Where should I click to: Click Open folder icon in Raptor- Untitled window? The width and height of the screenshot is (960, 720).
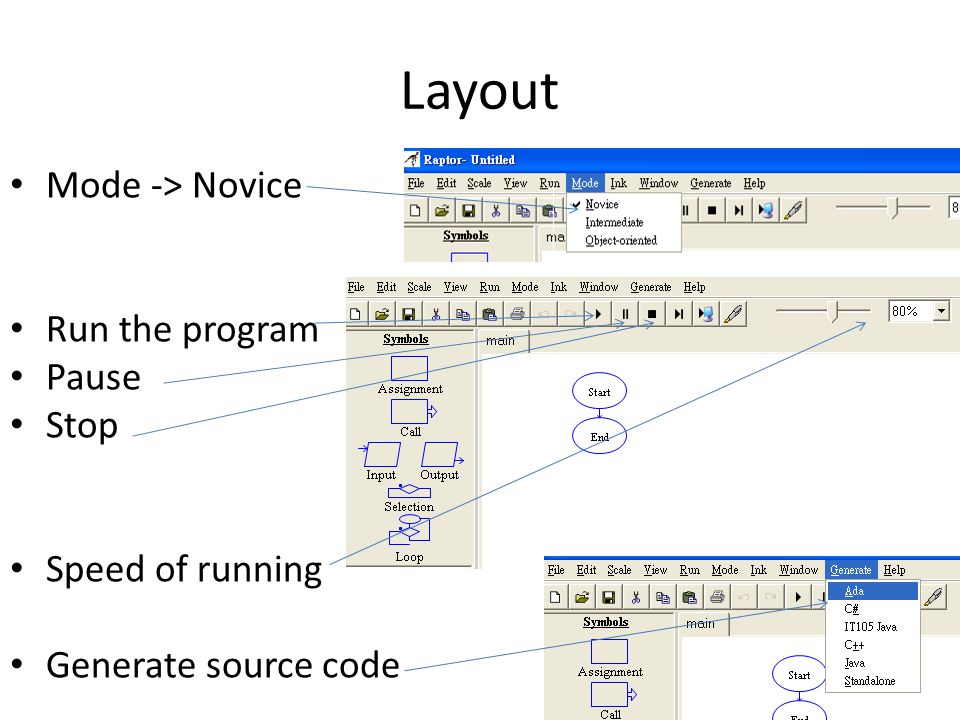pyautogui.click(x=441, y=211)
